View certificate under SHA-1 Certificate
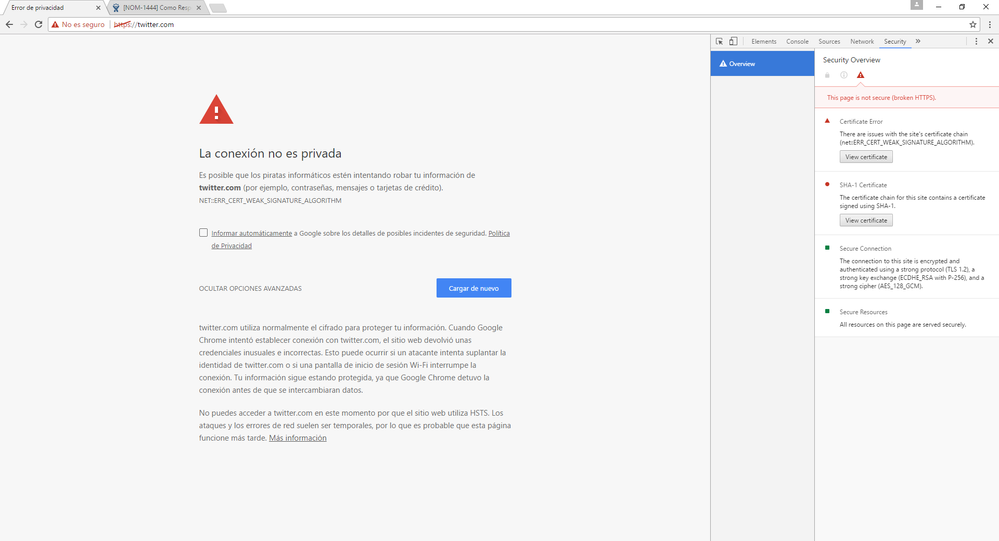 tap(866, 220)
